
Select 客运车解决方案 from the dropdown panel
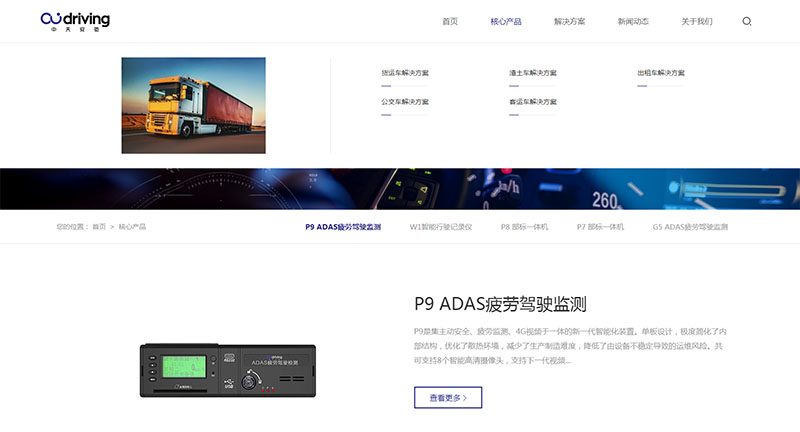pyautogui.click(x=533, y=102)
